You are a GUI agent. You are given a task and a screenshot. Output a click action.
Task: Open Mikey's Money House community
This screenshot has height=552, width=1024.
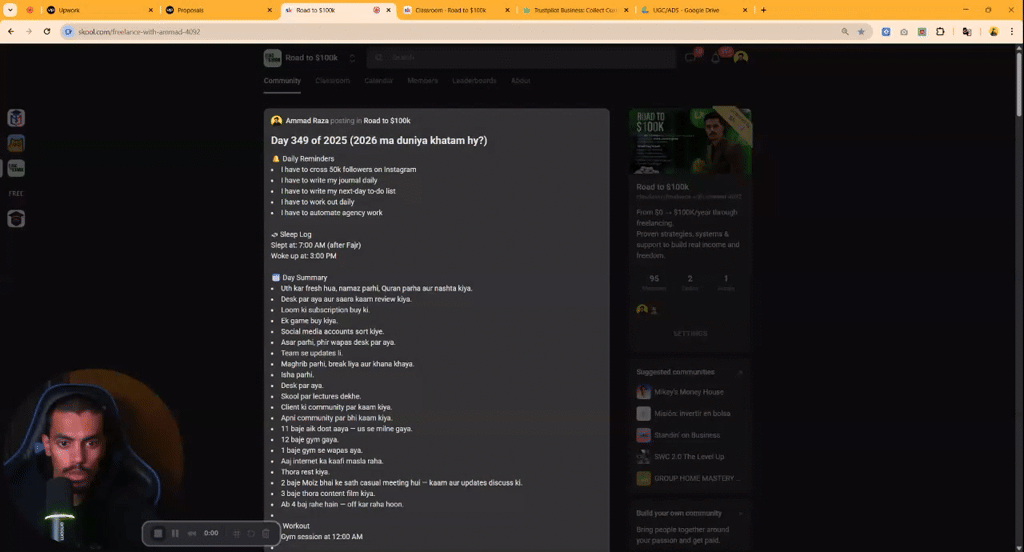688,392
